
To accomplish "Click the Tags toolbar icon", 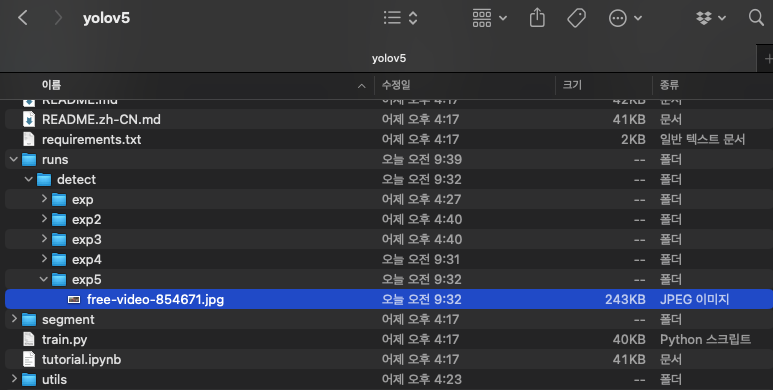I will click(576, 18).
